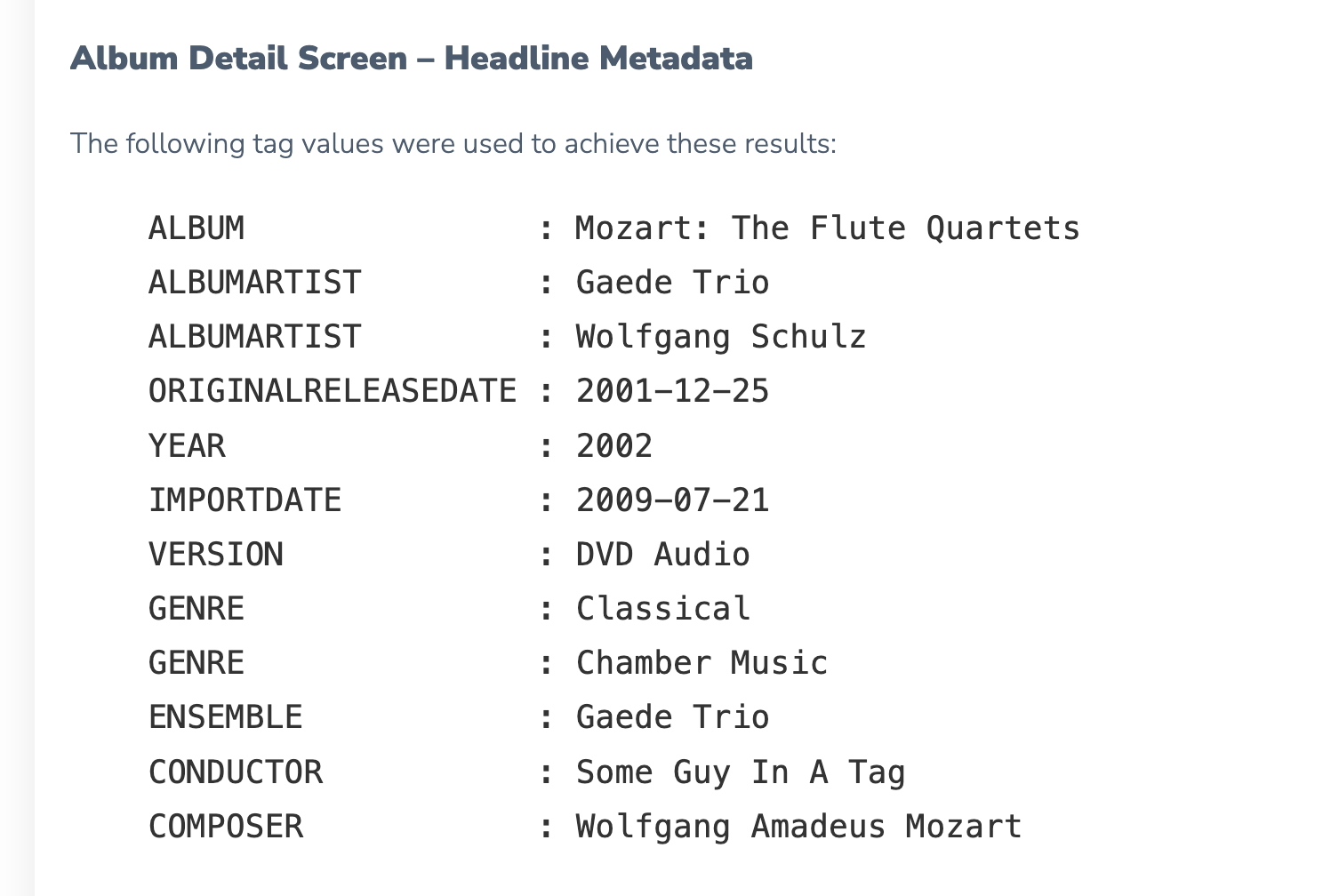Select the ORIGINALRELEASEDATE tag label
The height and width of the screenshot is (896, 1323).
click(333, 391)
